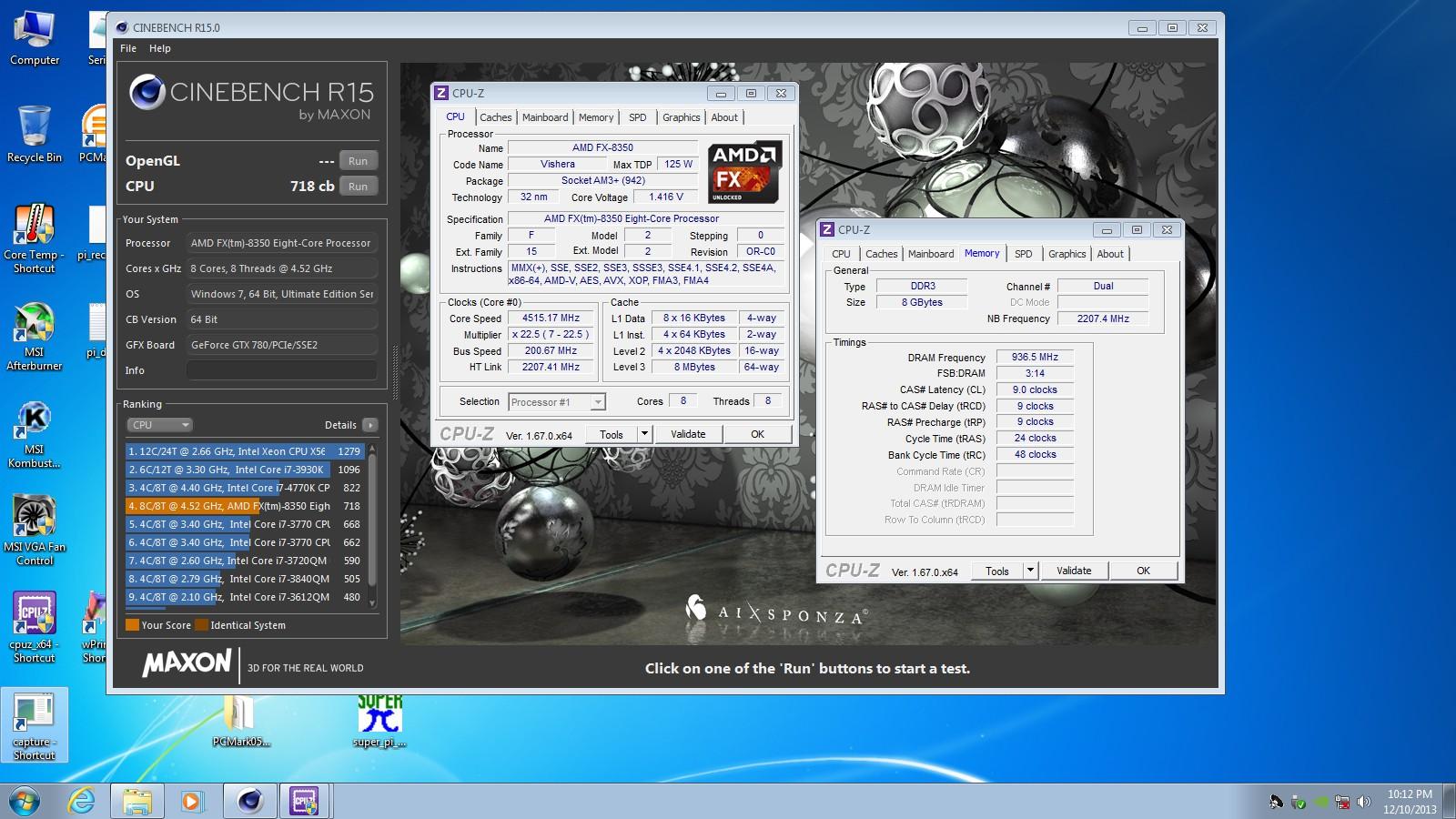
Task: Switch to Cinebench in the taskbar
Action: coord(249,801)
